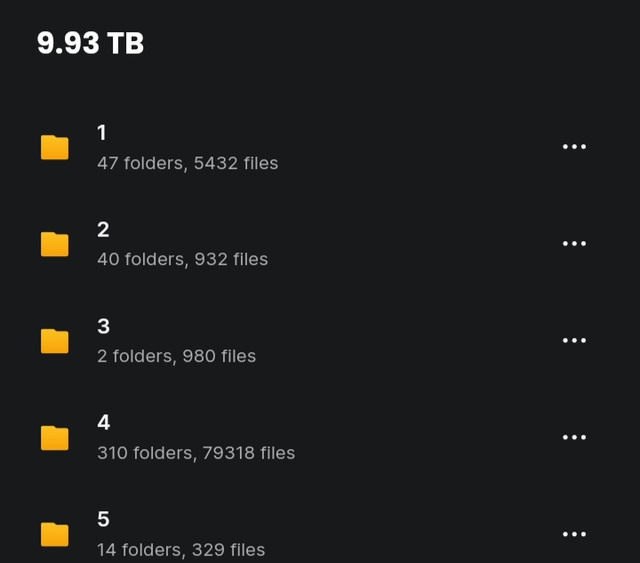Open the three-dot menu for folder 1
Image resolution: width=640 pixels, height=563 pixels.
(x=574, y=147)
